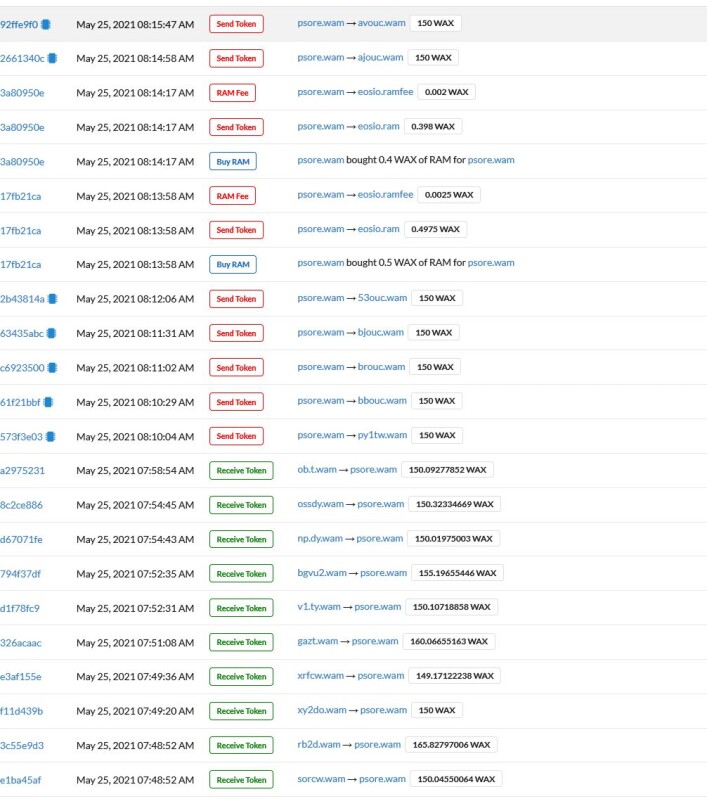Select amount 160.06655163 WAX
Image resolution: width=707 pixels, height=799 pixels.
pyautogui.click(x=449, y=641)
